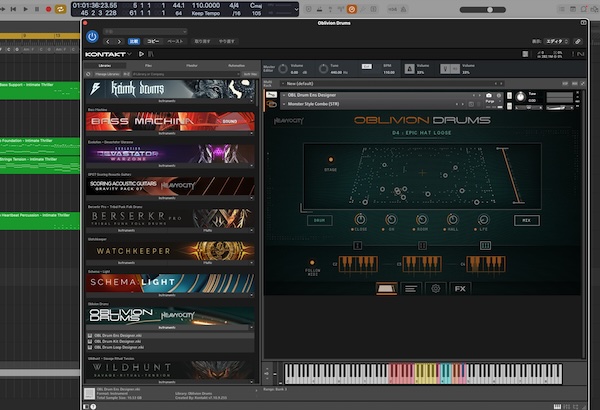This screenshot has width=600, height=410.
Task: Click the Redo (やり直す) button
Action: pyautogui.click(x=227, y=41)
